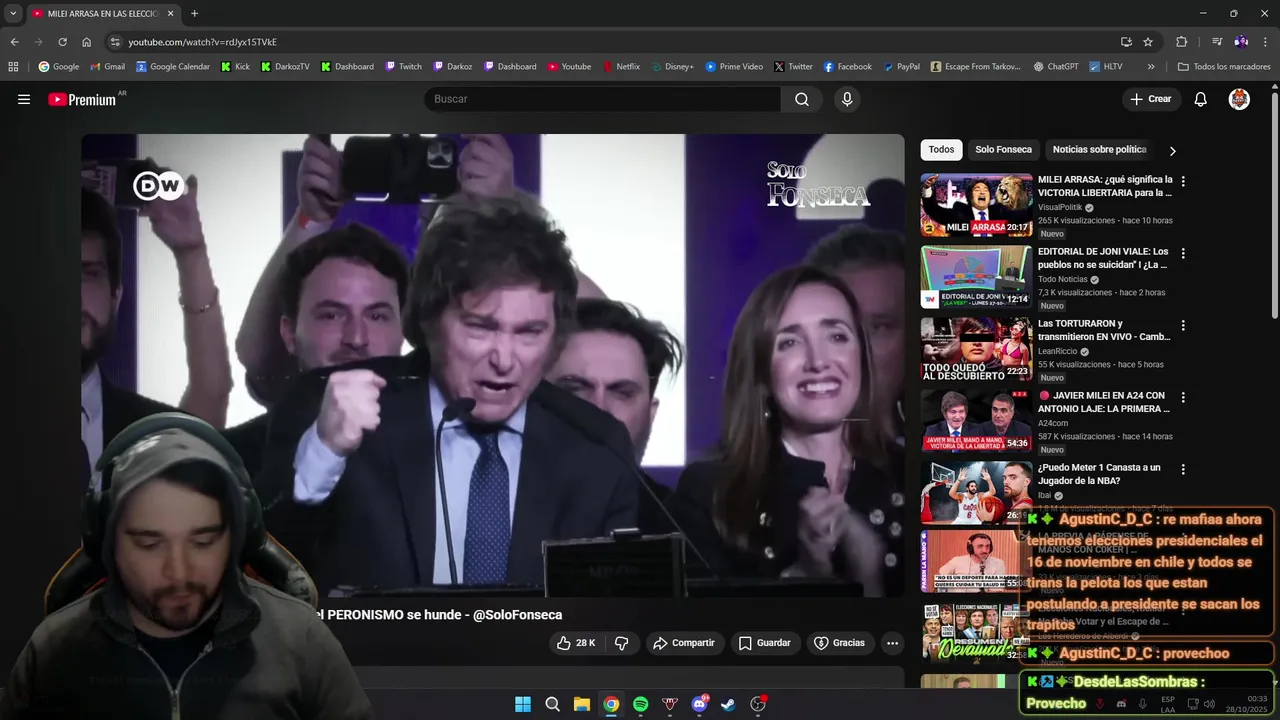1280x720 pixels.
Task: Open a new browser tab
Action: point(194,13)
